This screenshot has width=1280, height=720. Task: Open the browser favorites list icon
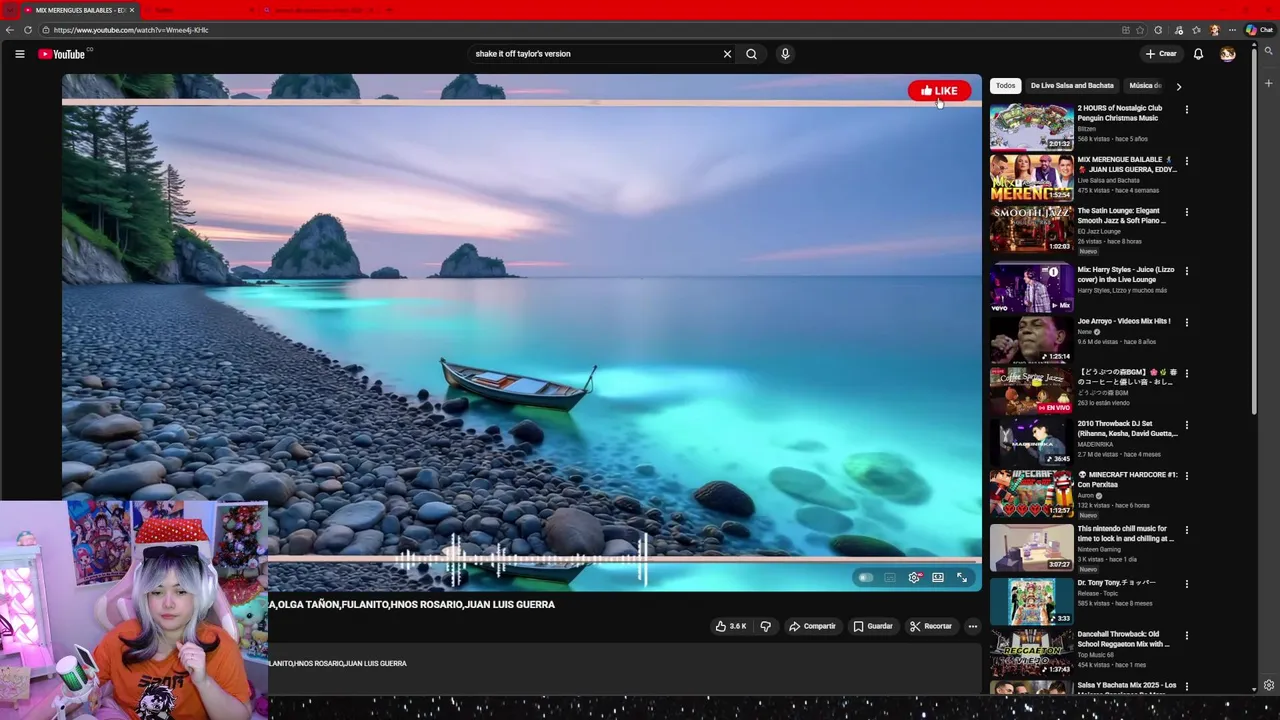(x=1196, y=30)
